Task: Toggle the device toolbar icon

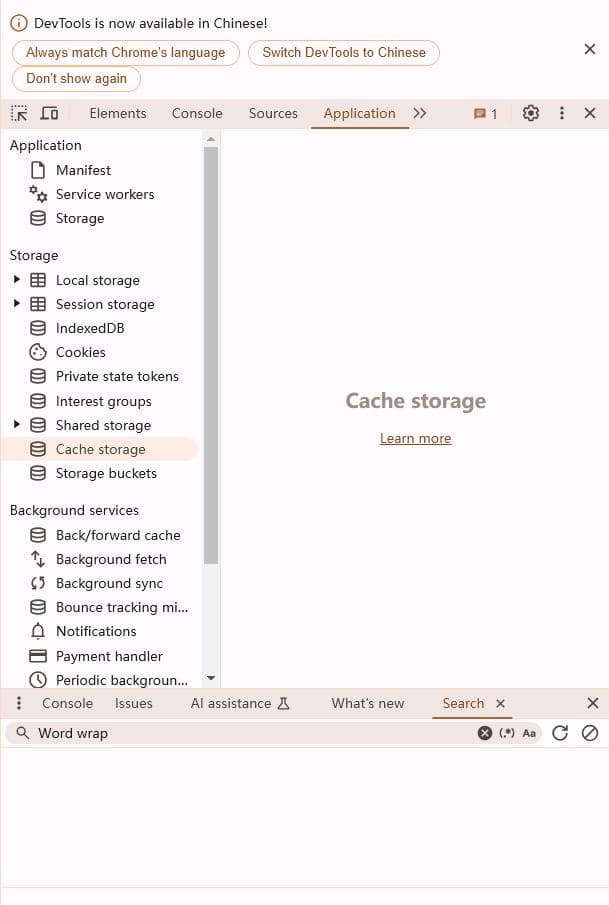Action: (49, 113)
